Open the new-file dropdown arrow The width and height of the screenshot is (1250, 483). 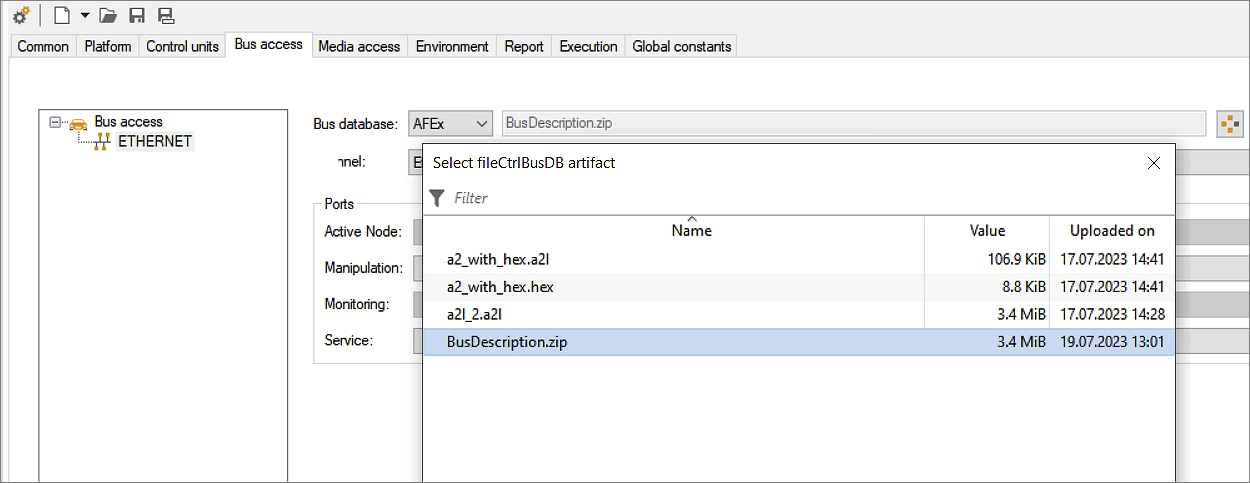point(85,16)
